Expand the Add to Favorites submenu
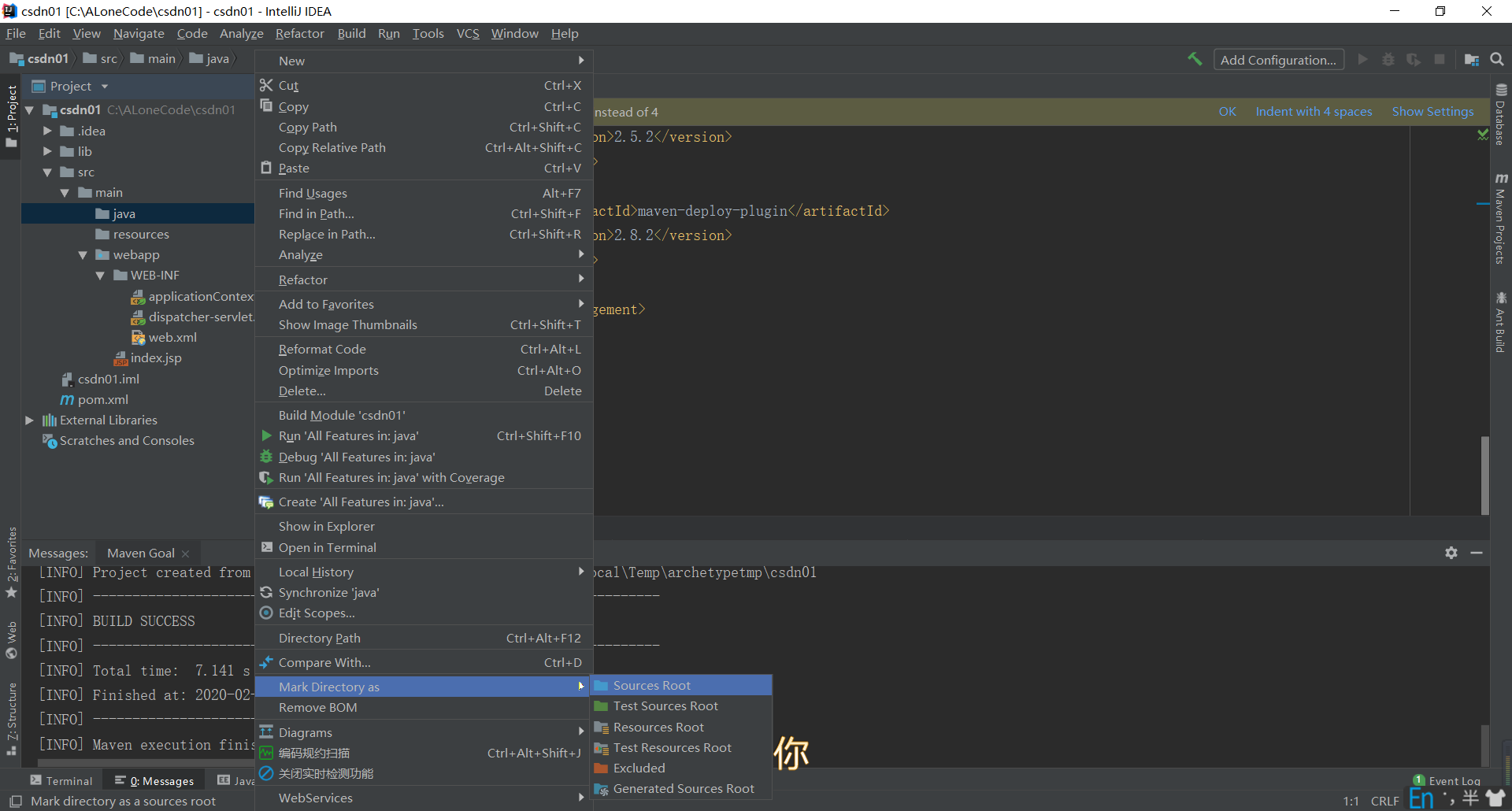This screenshot has width=1512, height=811. pyautogui.click(x=424, y=304)
